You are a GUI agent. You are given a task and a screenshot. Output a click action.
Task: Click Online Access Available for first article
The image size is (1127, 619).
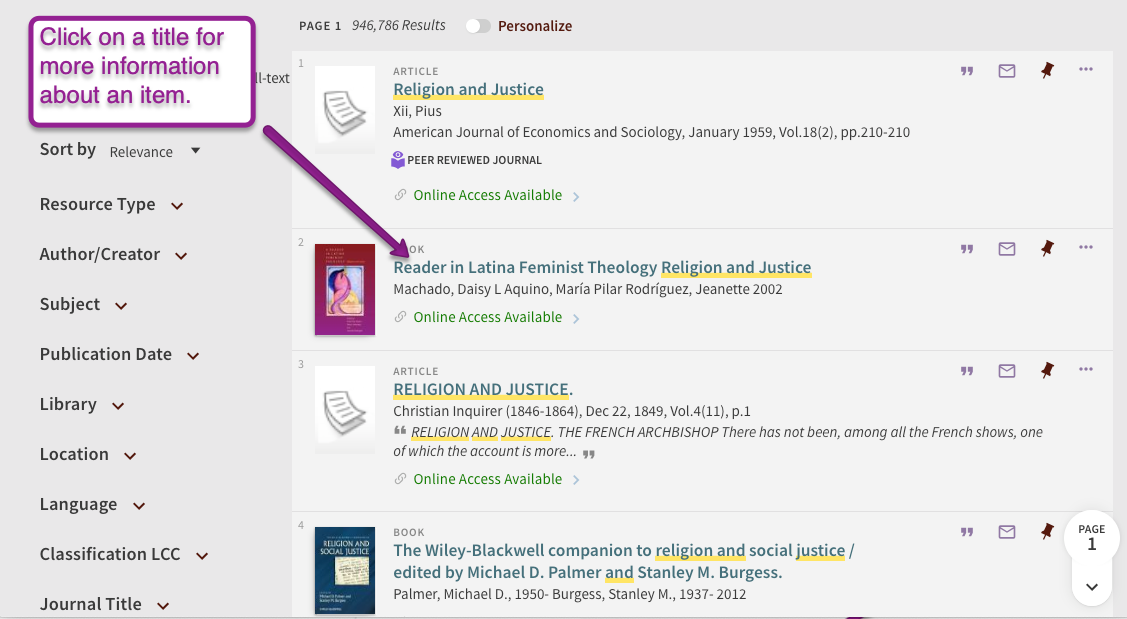coord(488,196)
